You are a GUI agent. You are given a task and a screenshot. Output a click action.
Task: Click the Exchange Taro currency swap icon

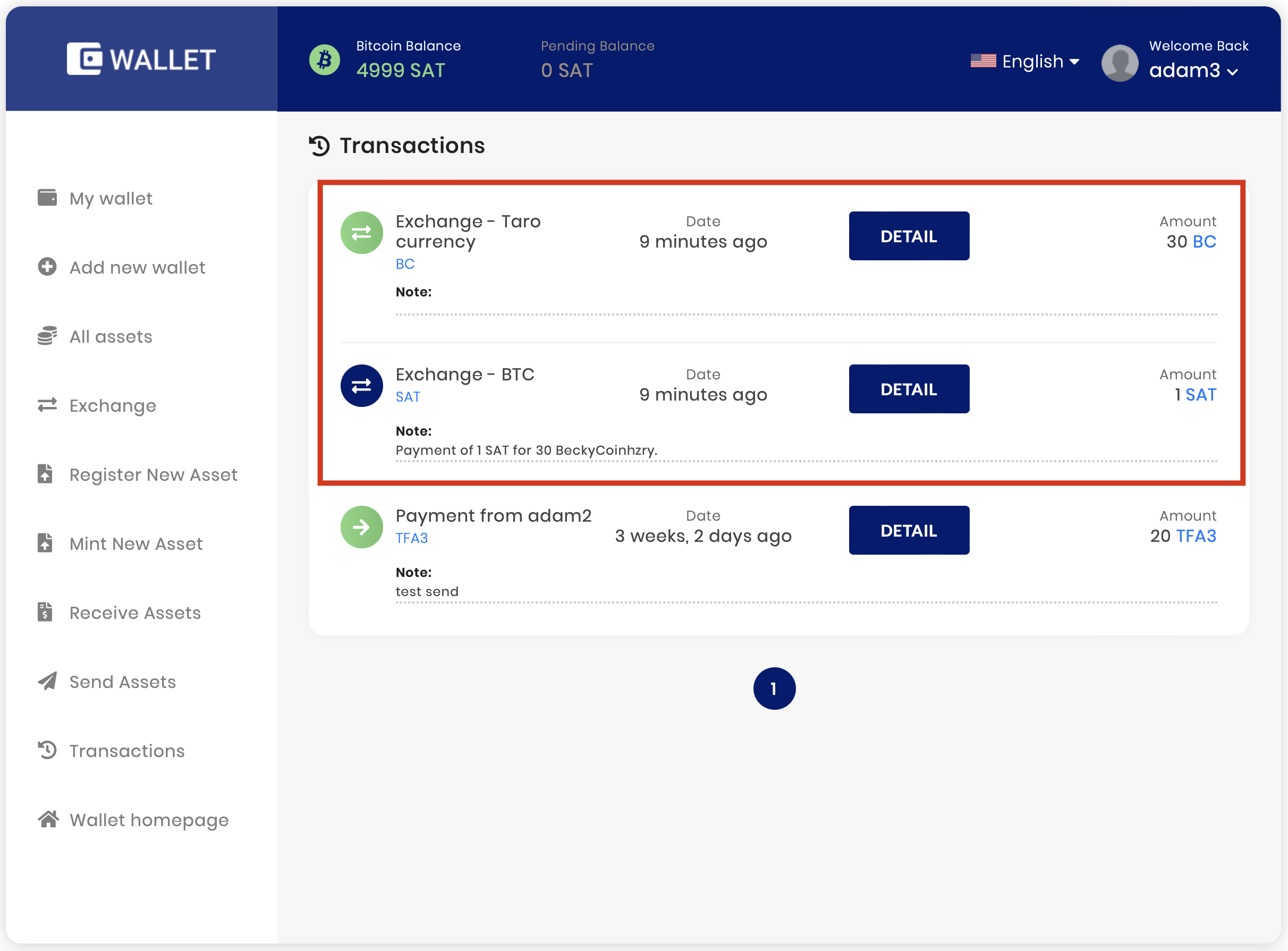(361, 233)
